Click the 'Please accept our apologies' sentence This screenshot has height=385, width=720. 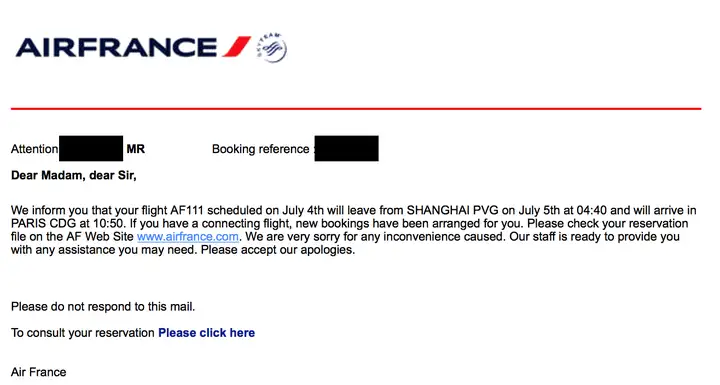point(278,250)
